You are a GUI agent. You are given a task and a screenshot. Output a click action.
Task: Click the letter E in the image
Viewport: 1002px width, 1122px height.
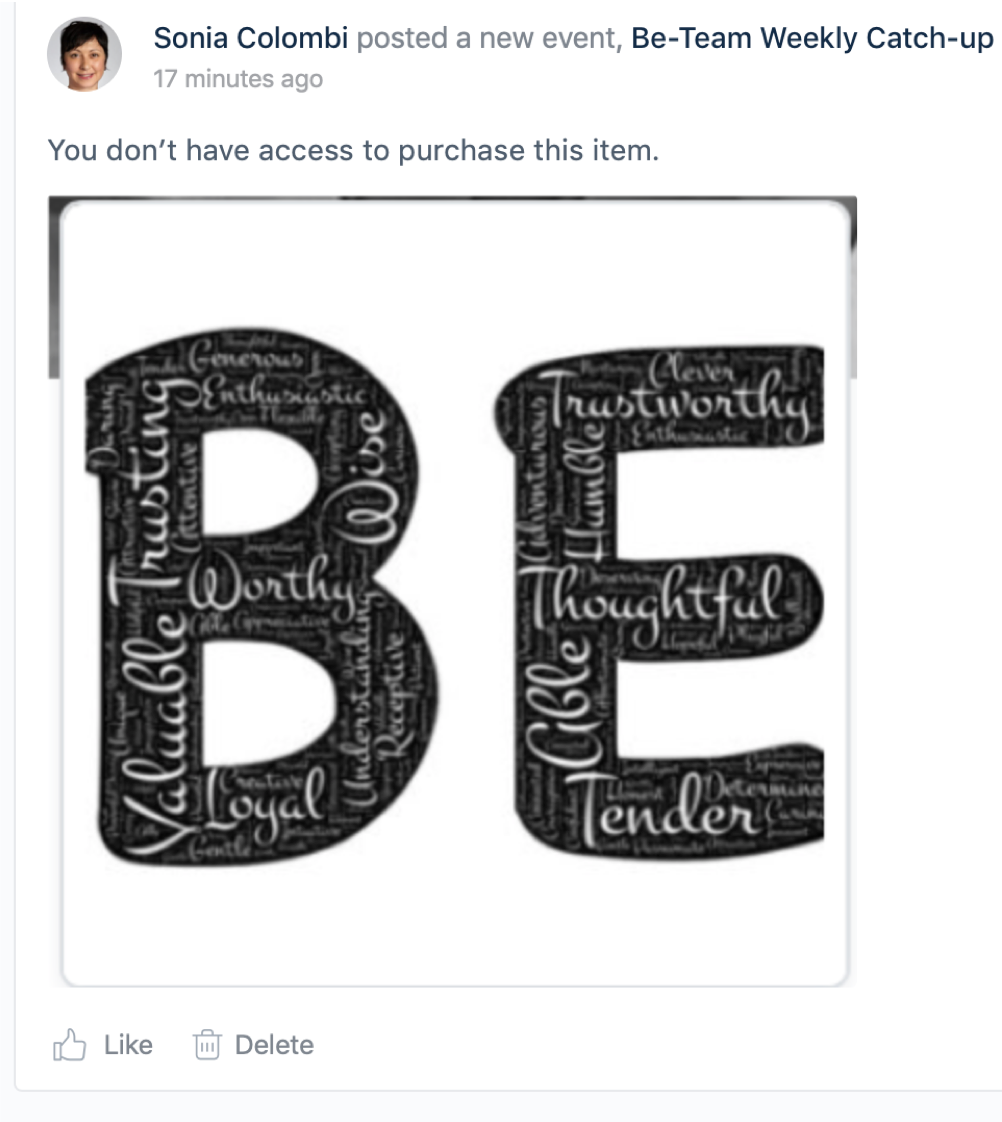658,601
